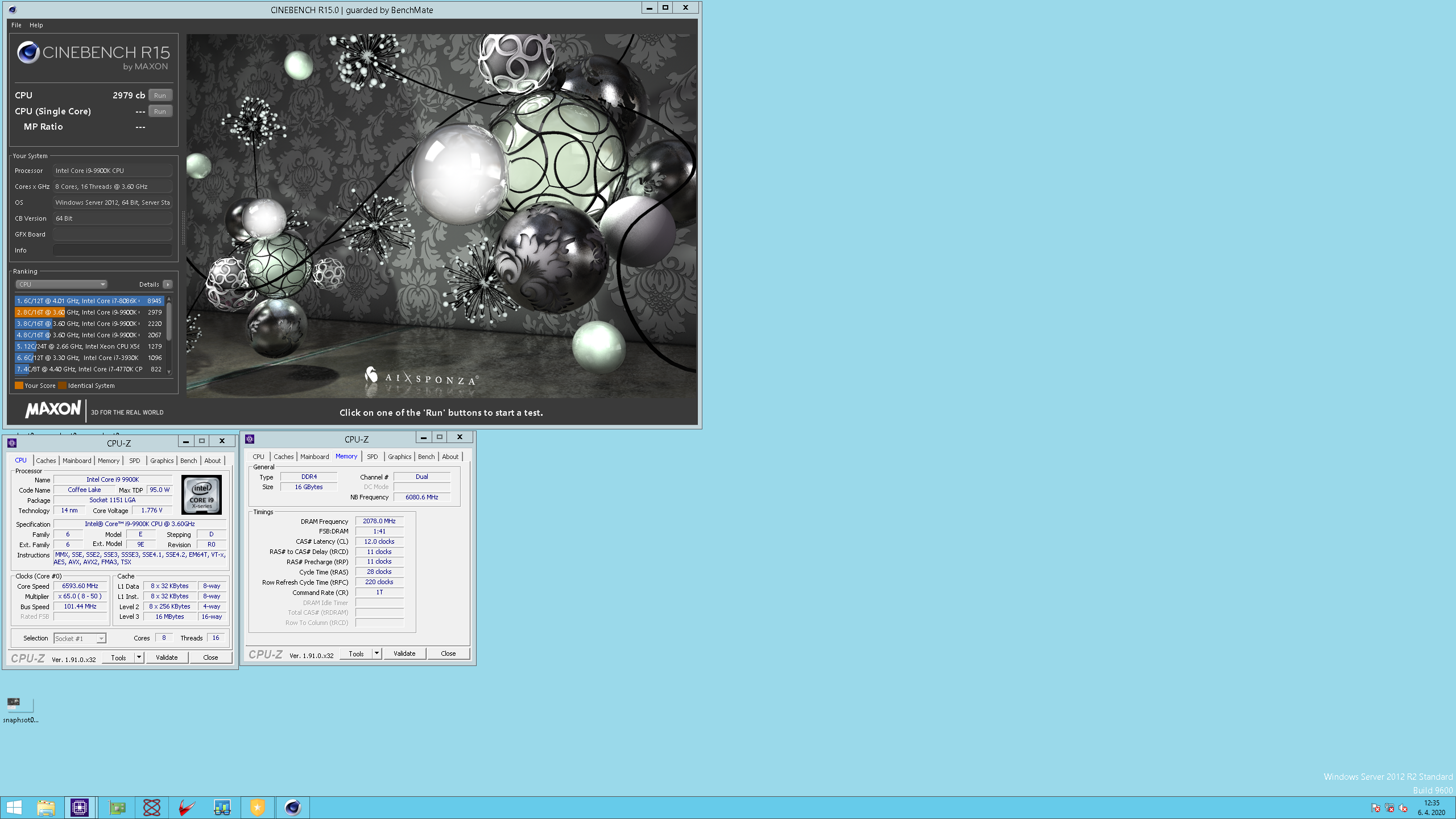Open About tab in left CPU-Z window
Screen dimensions: 1456x819
point(213,461)
